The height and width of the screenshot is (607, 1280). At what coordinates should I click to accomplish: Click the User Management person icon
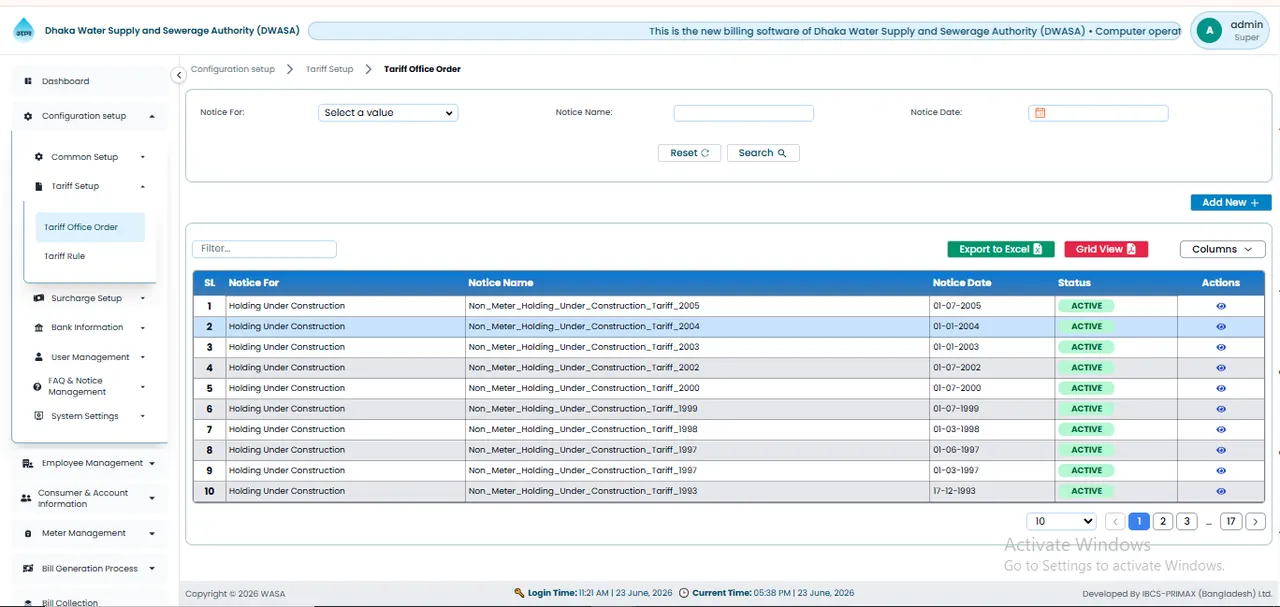point(39,357)
